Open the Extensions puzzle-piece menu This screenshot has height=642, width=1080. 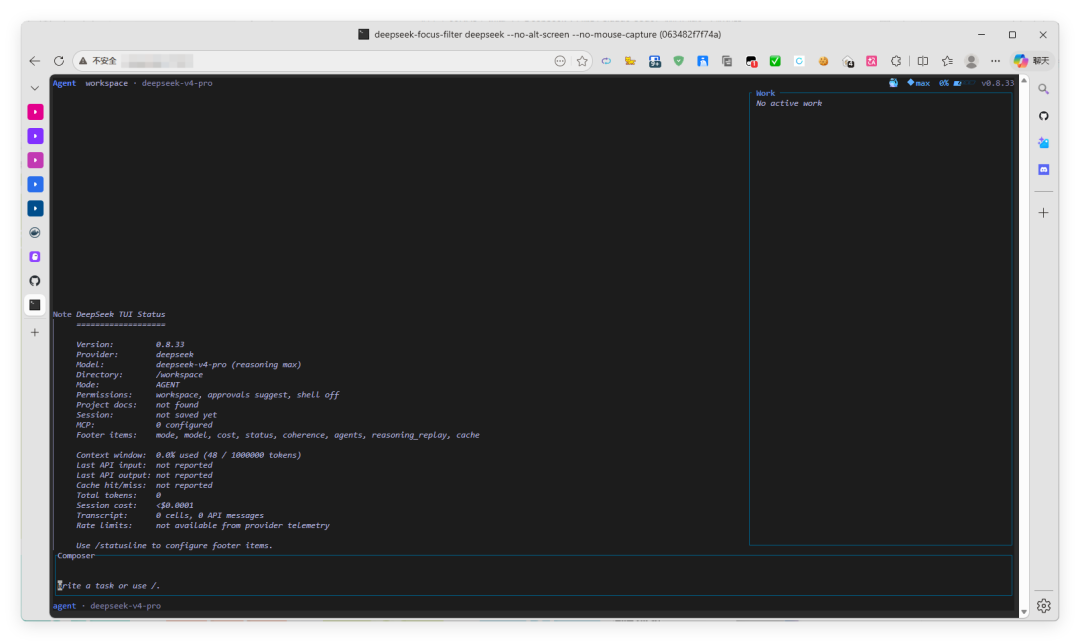click(895, 61)
